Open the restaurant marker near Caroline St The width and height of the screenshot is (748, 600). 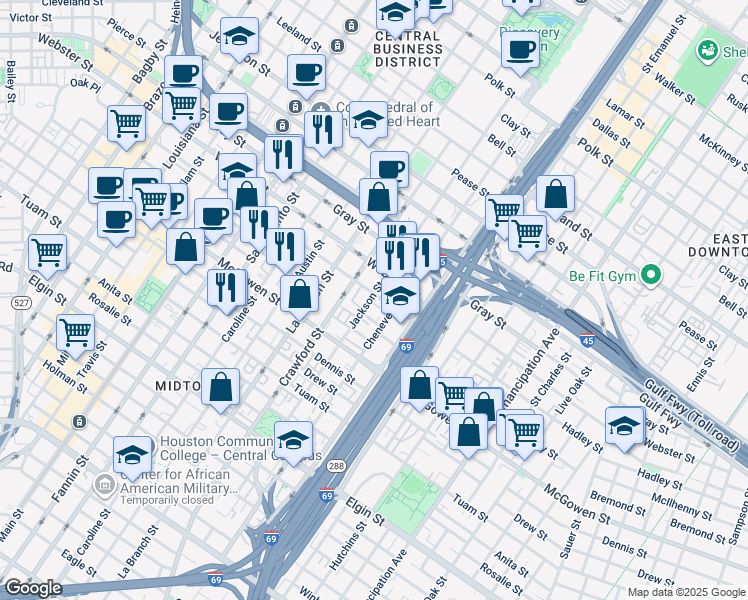tap(227, 290)
